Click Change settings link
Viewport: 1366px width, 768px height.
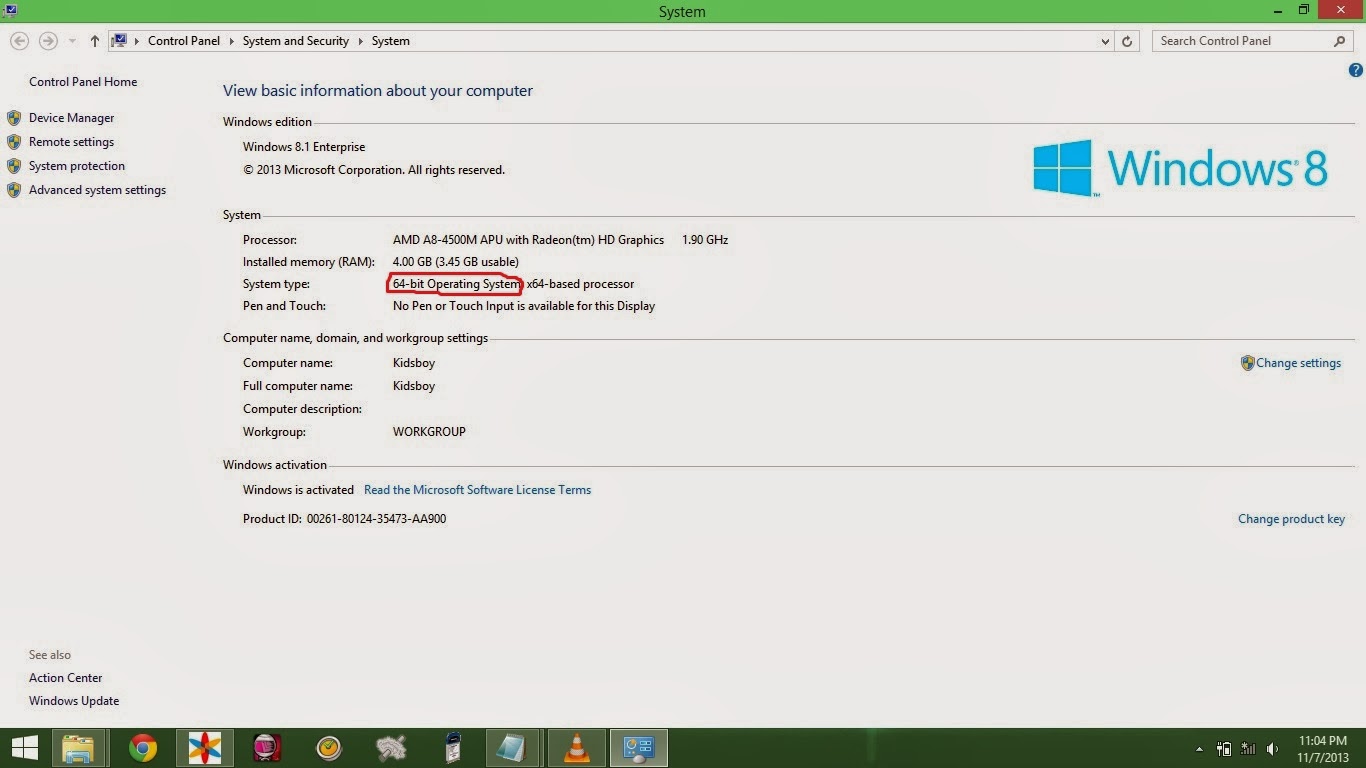1298,363
